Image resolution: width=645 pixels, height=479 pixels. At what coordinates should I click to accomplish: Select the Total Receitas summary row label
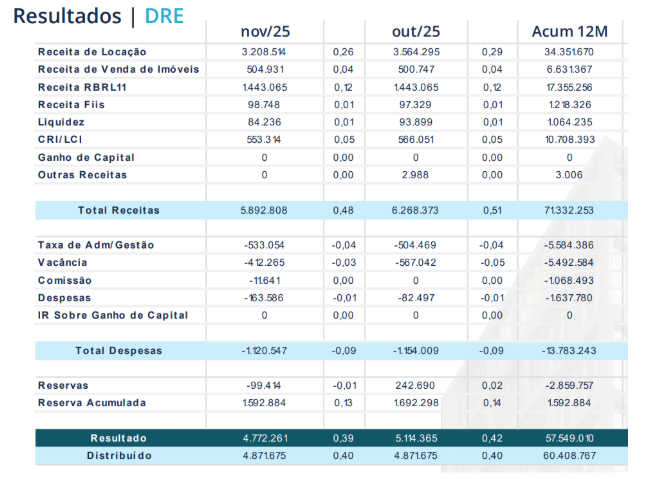pyautogui.click(x=118, y=210)
